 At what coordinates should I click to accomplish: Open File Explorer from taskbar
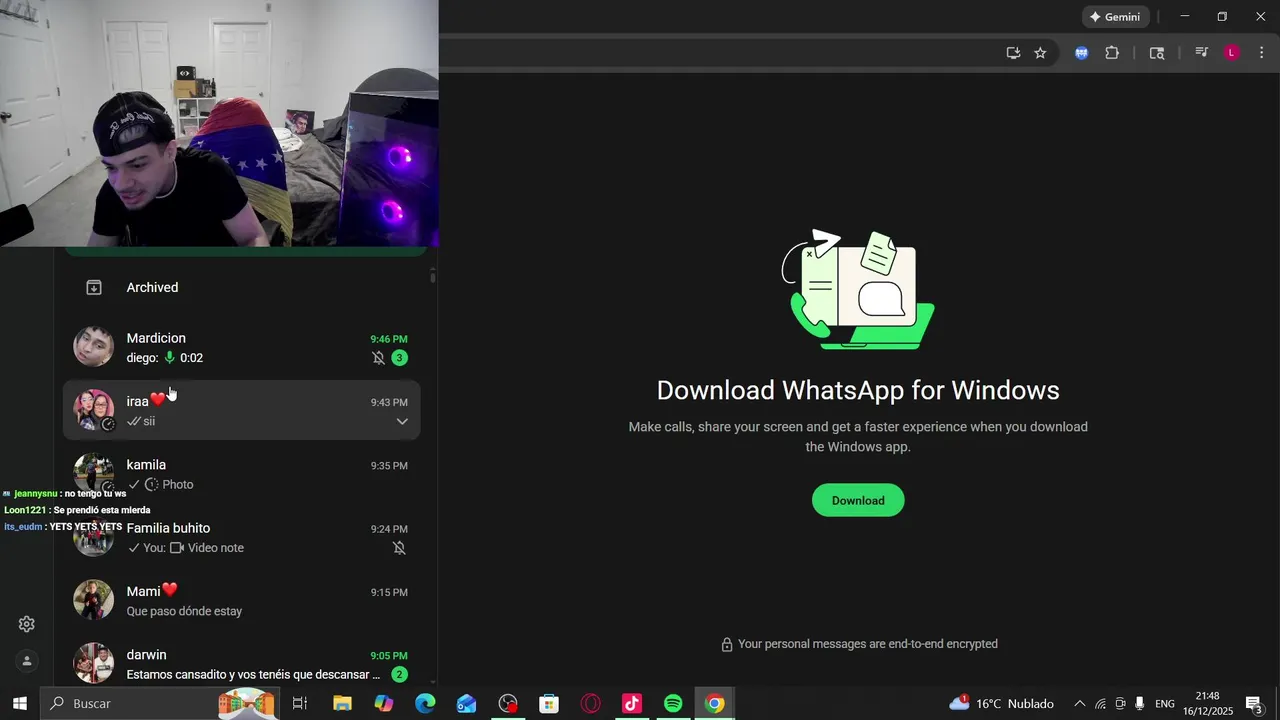click(342, 704)
